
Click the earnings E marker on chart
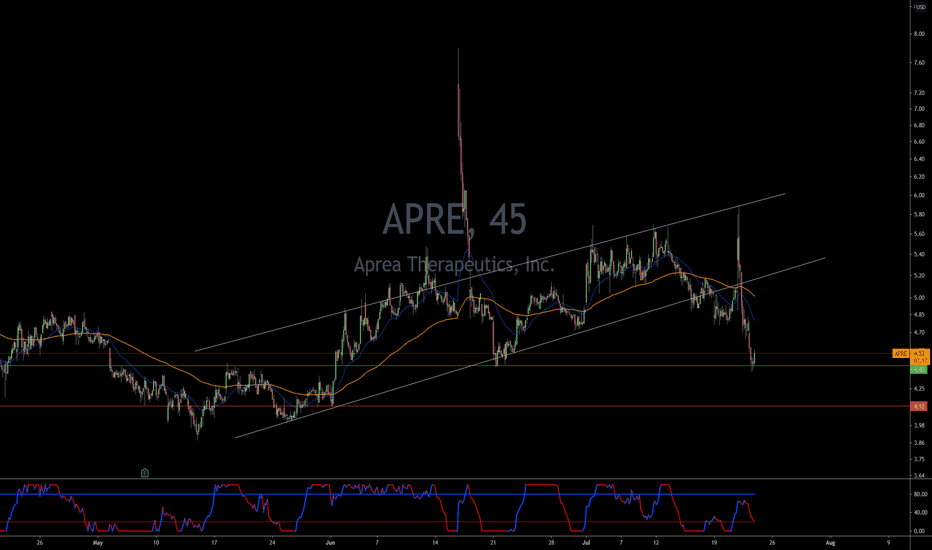tap(144, 473)
